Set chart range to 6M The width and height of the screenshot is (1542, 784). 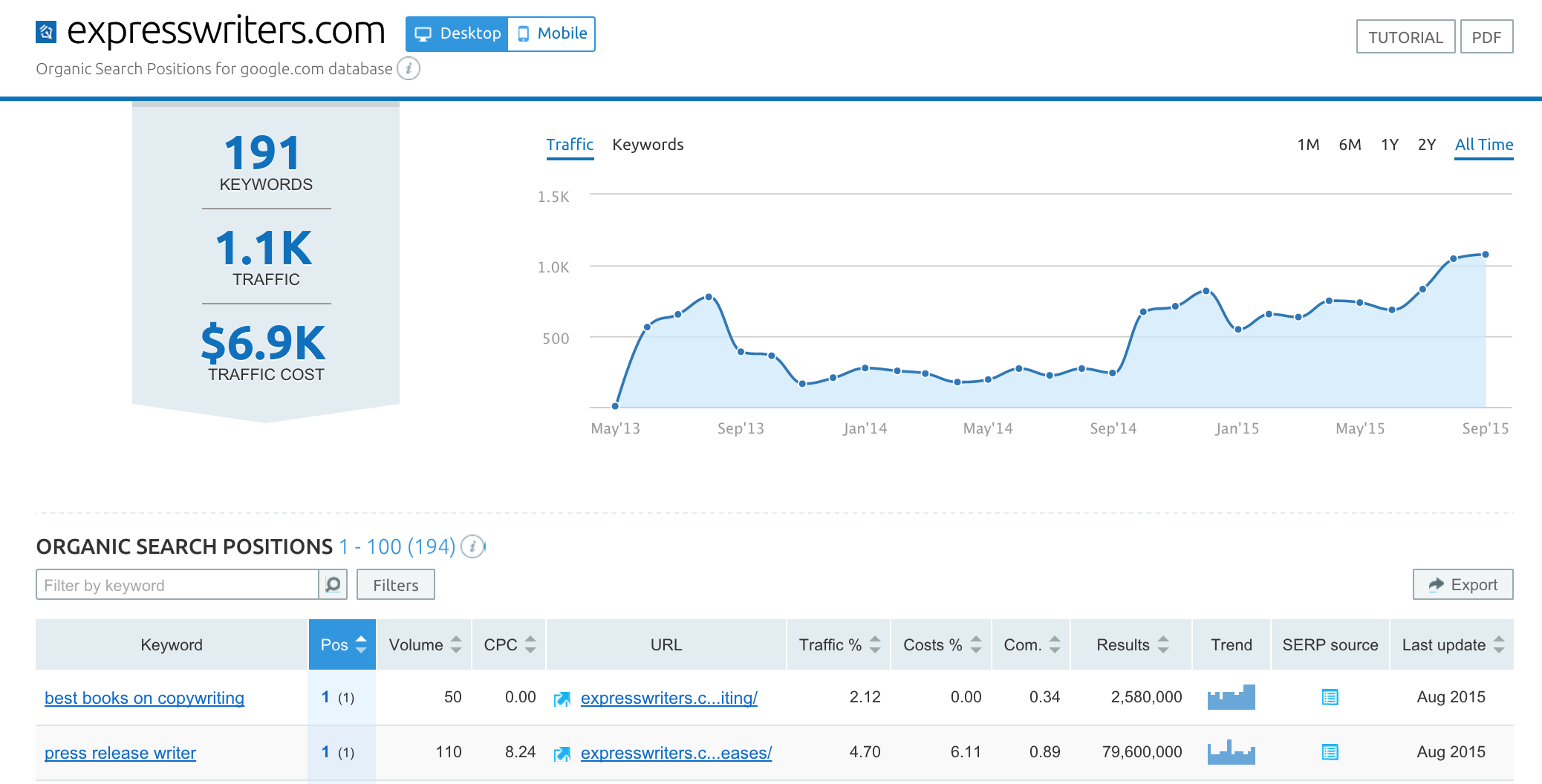pyautogui.click(x=1350, y=145)
